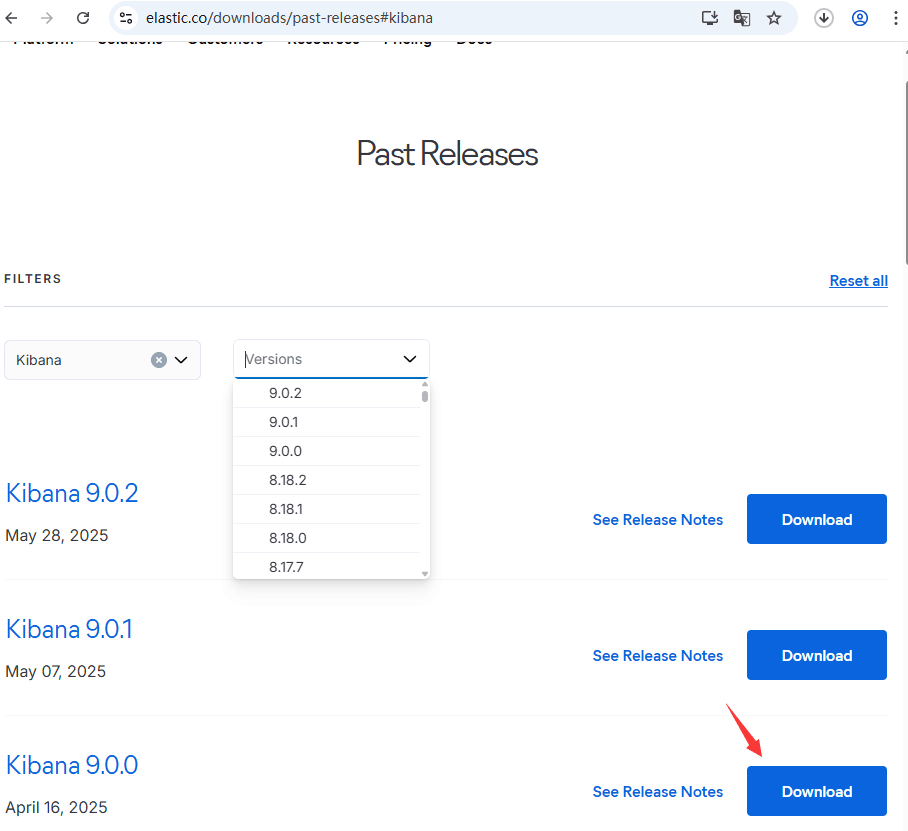Click the versions list scroll-up arrow
Viewport: 908px width, 831px height.
[425, 385]
